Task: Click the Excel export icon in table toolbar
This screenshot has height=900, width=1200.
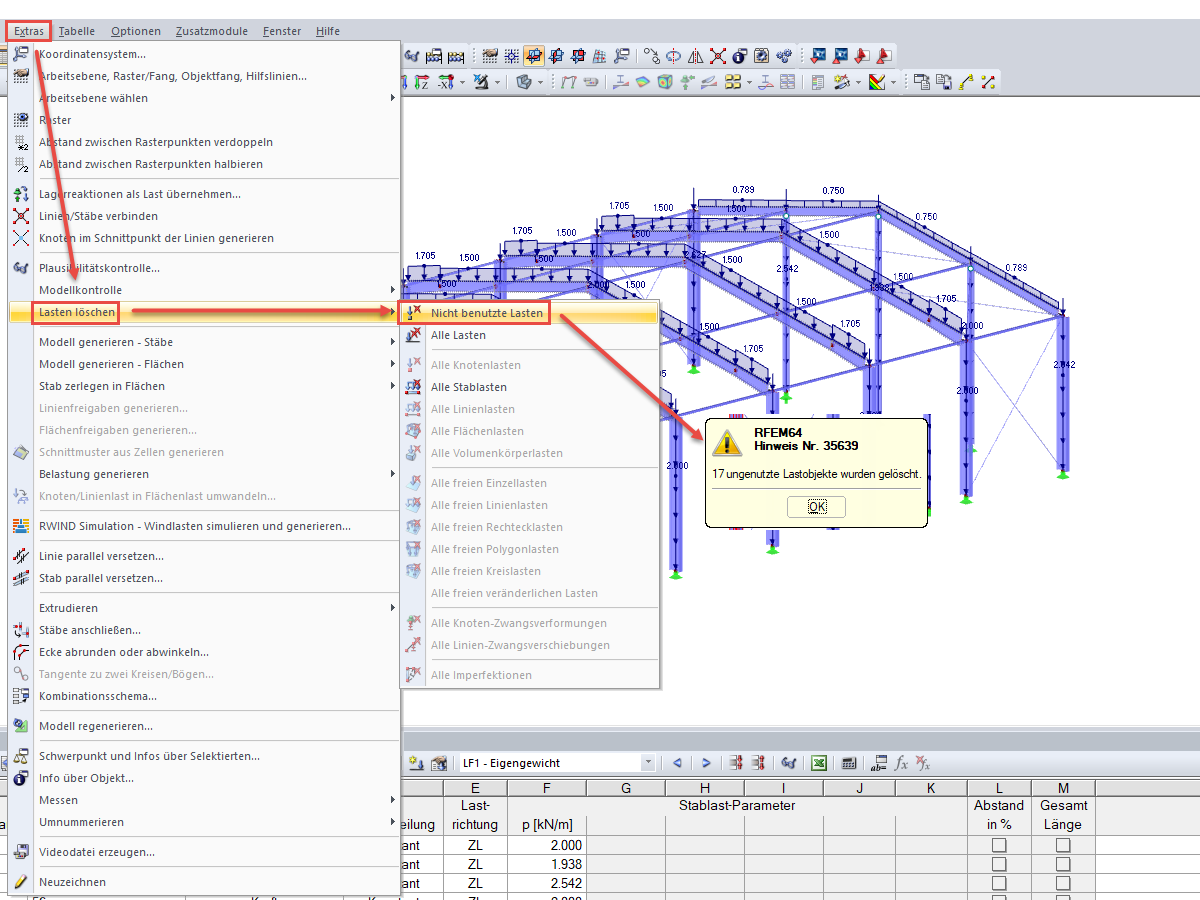Action: click(x=818, y=763)
